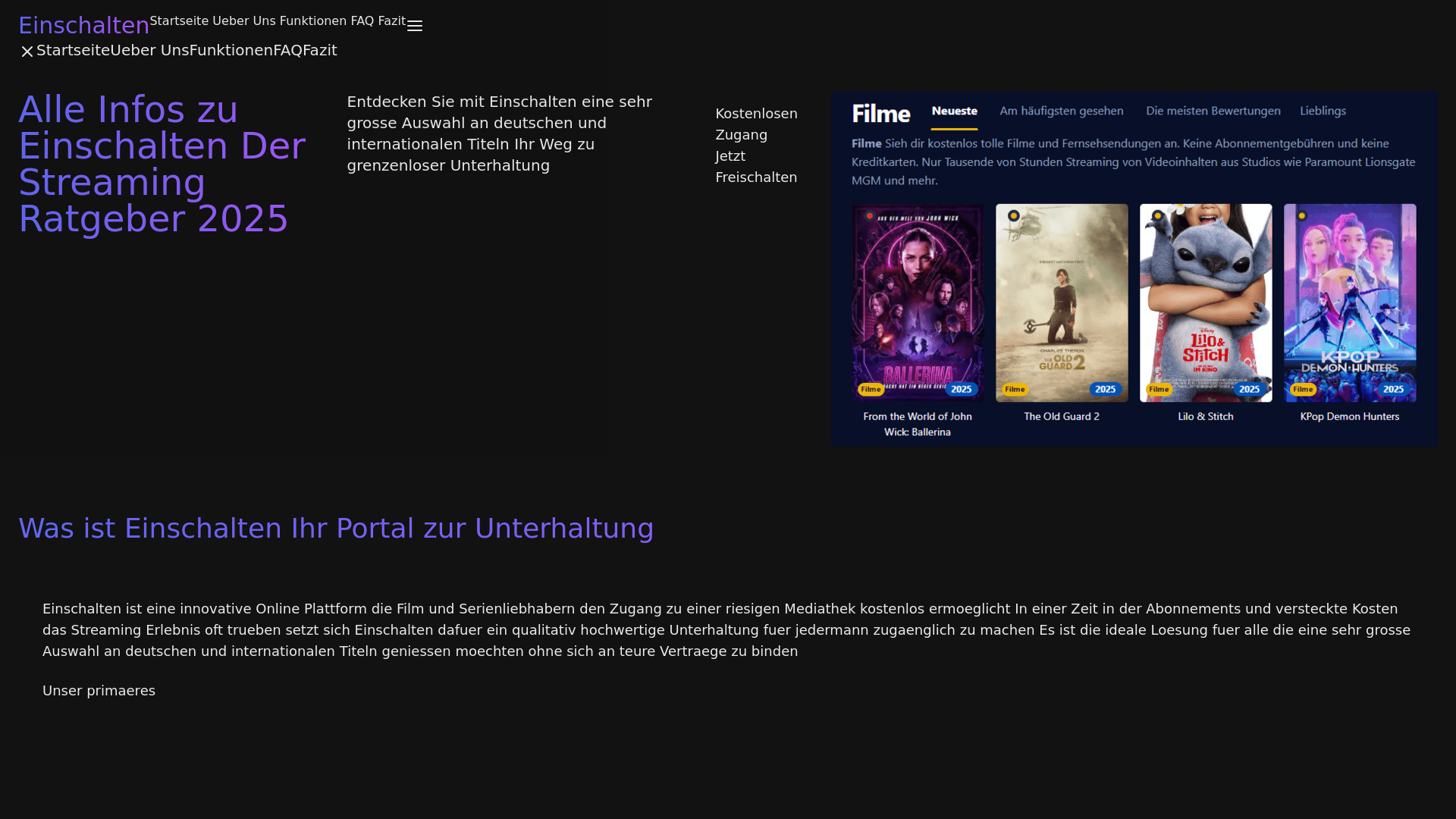Select Ueber Uns in the expanded mobile menu
This screenshot has width=1456, height=819.
pos(149,50)
